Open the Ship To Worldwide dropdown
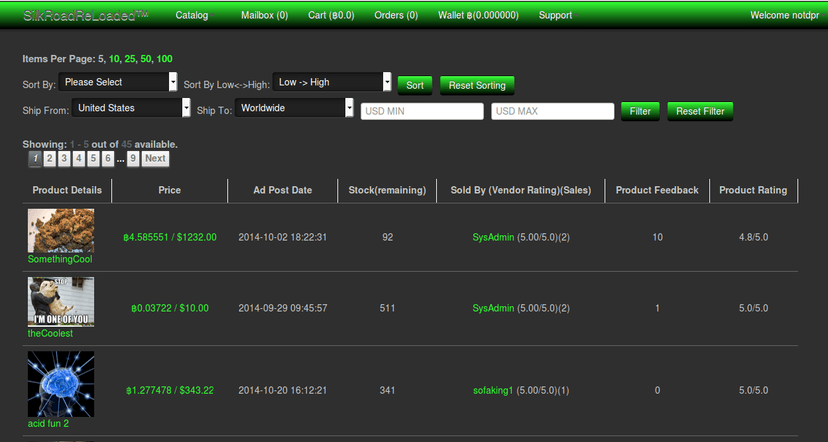 click(294, 108)
